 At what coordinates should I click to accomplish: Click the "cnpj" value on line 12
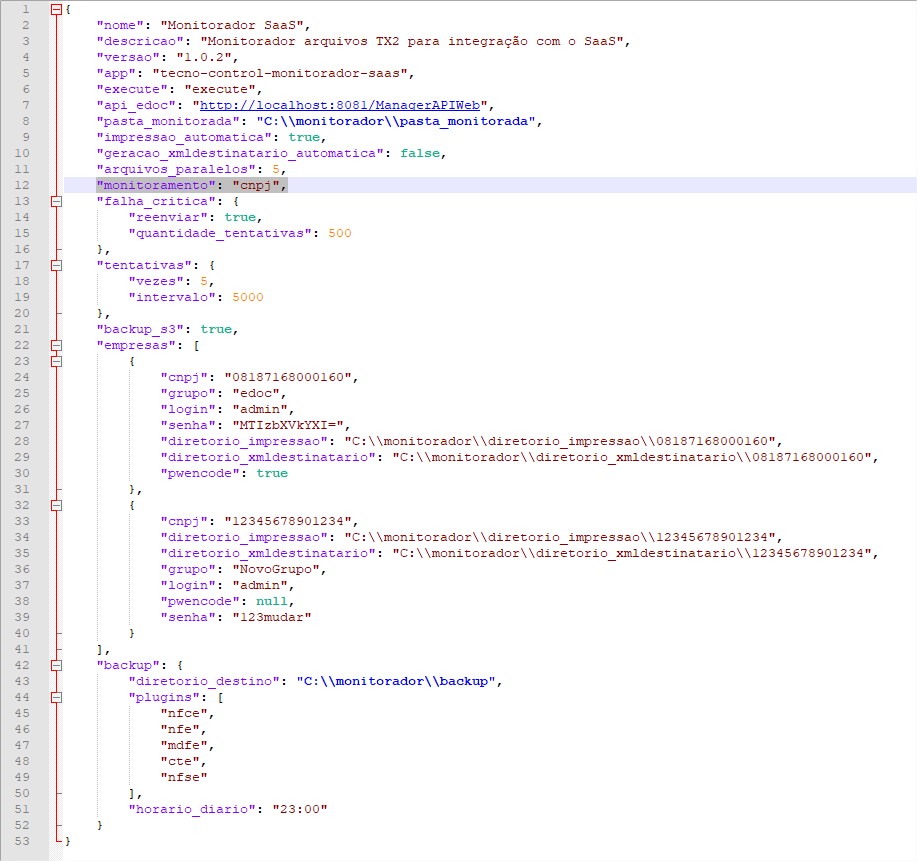[256, 185]
